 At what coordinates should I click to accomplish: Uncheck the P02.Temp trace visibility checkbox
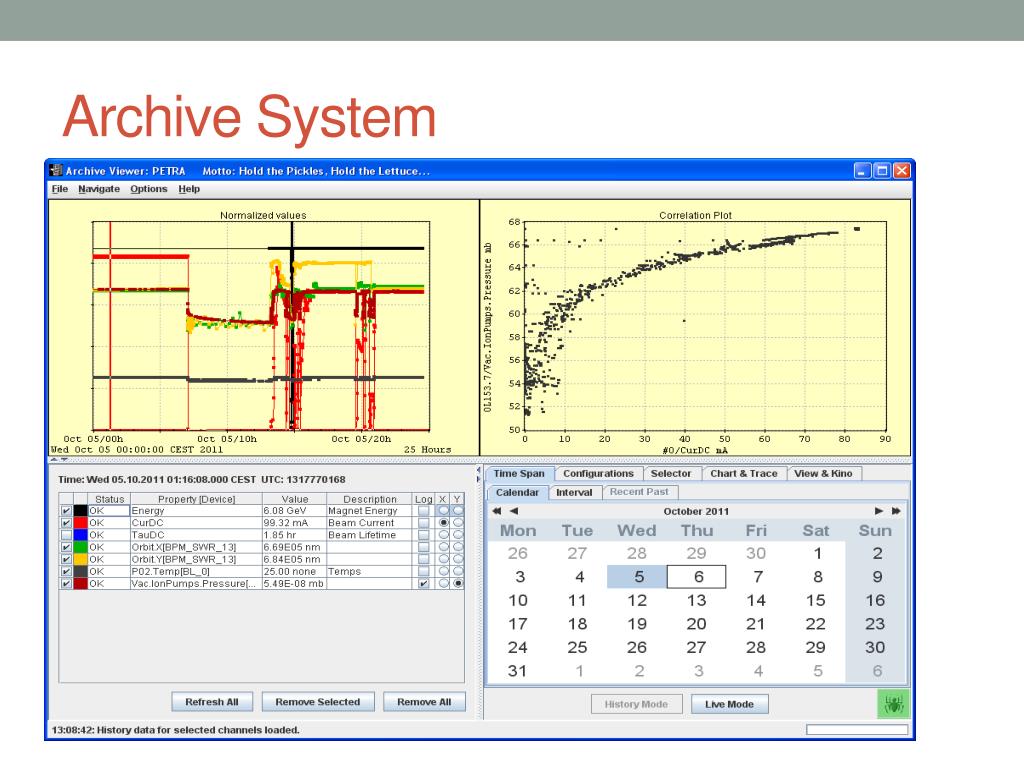(x=66, y=571)
